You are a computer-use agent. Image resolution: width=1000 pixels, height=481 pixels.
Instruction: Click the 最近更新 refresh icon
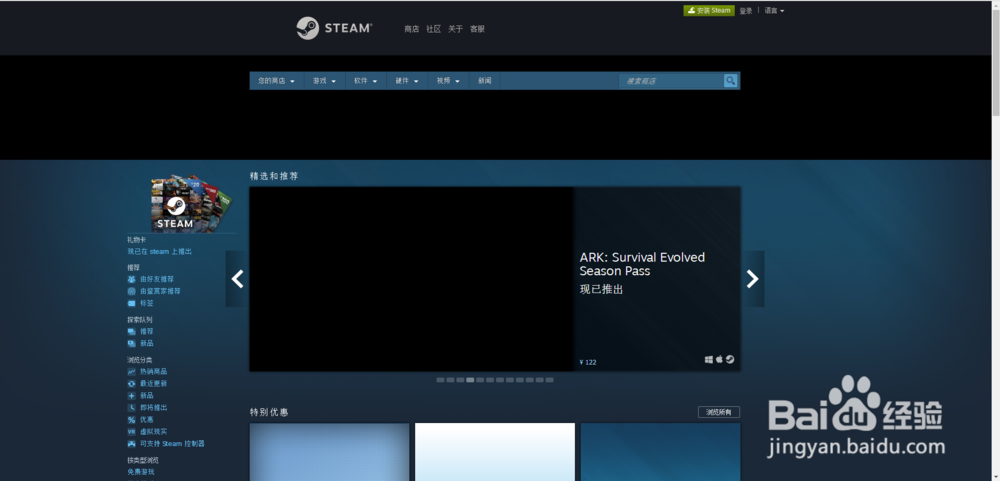(x=131, y=383)
